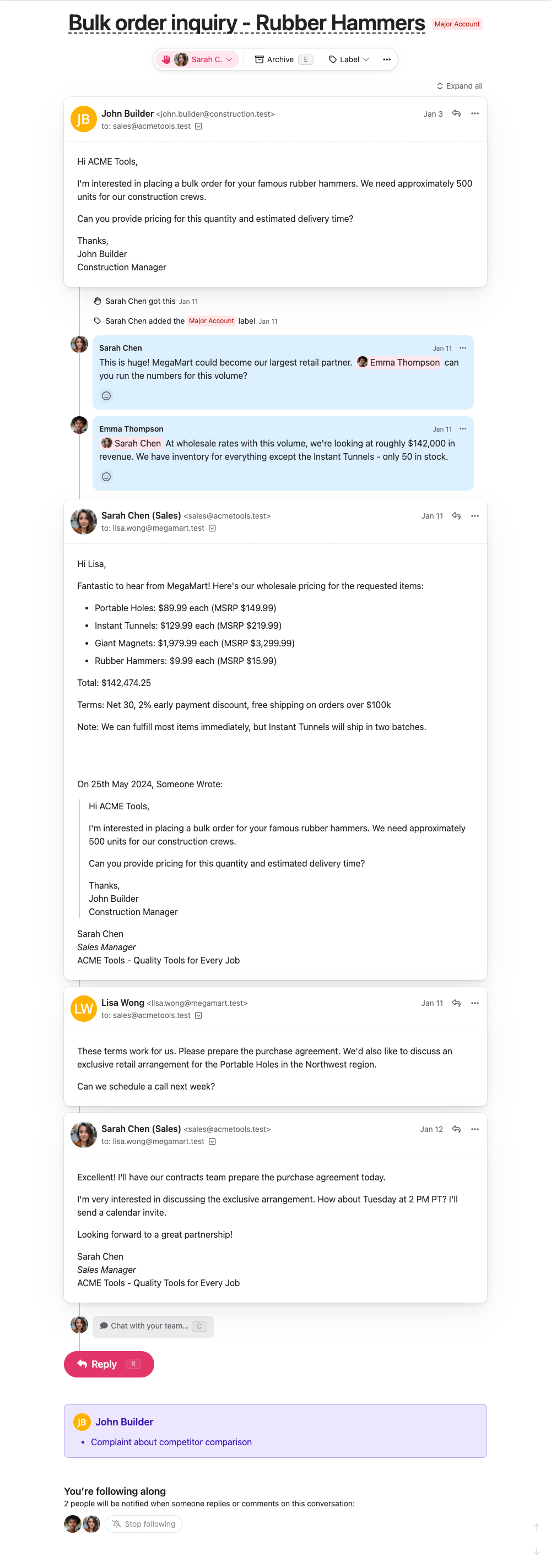Image resolution: width=551 pixels, height=1568 pixels.
Task: Expand all messages in the conversation
Action: 460,86
